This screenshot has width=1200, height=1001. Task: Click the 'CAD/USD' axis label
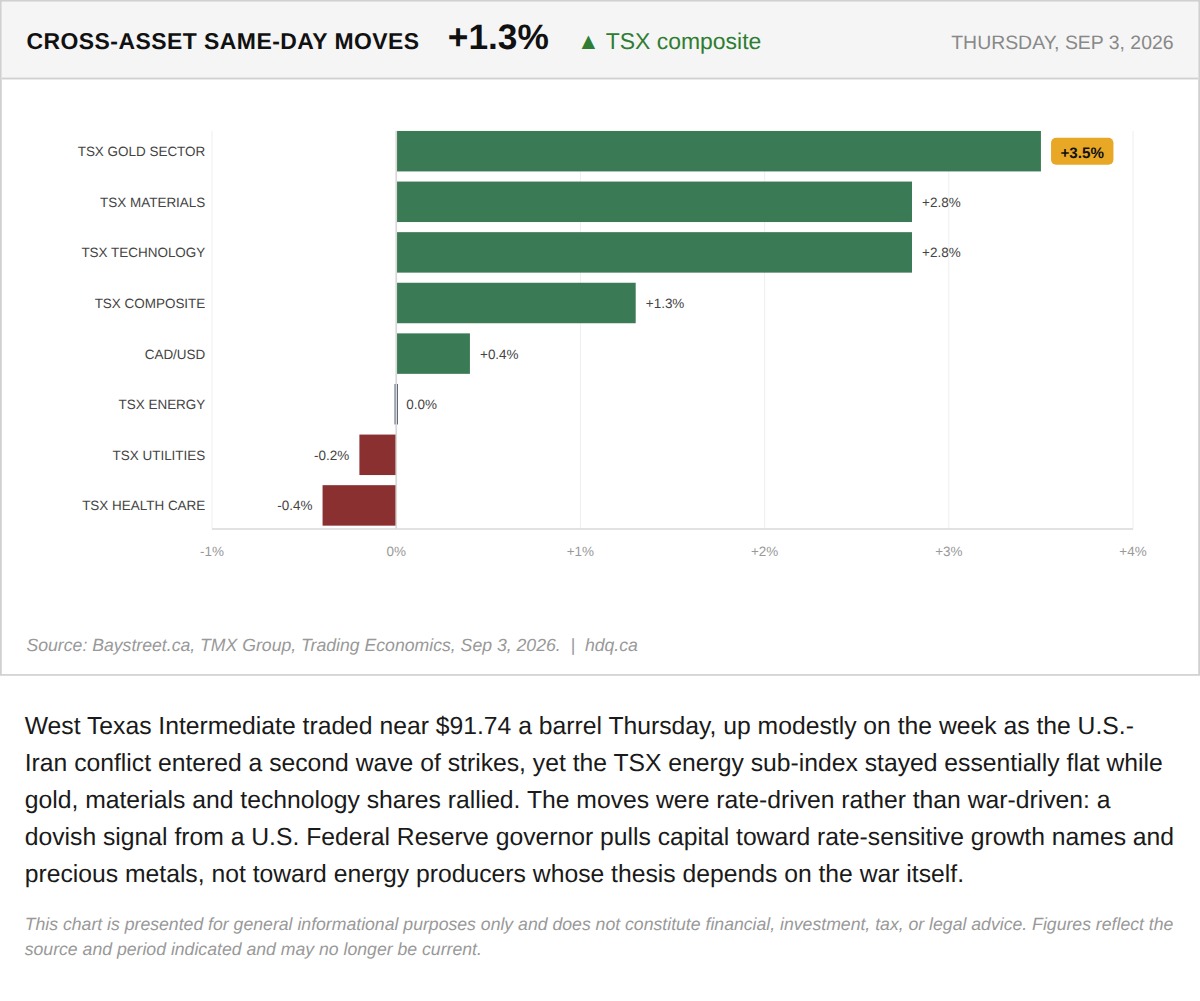(175, 354)
